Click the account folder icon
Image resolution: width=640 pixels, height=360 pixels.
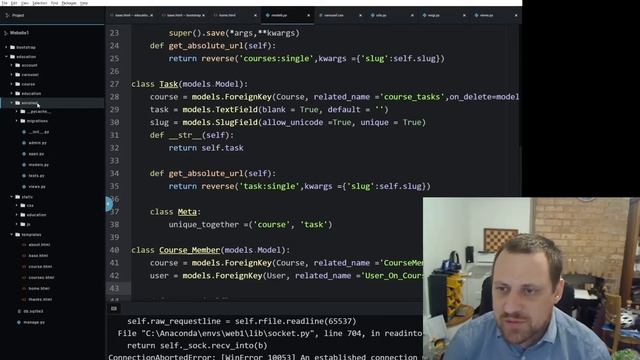tap(18, 65)
